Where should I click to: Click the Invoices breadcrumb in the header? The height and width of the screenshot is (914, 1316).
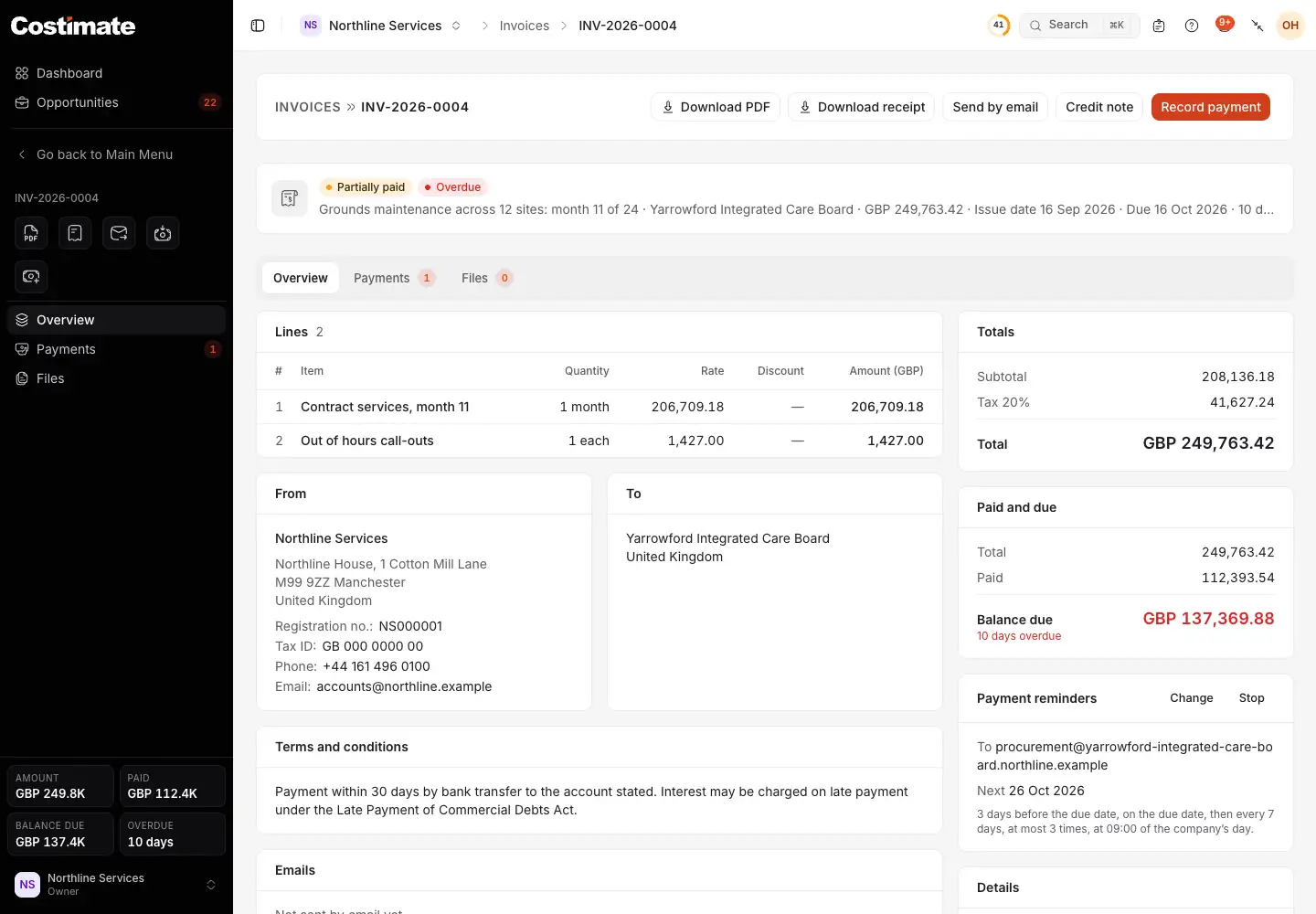tap(525, 26)
